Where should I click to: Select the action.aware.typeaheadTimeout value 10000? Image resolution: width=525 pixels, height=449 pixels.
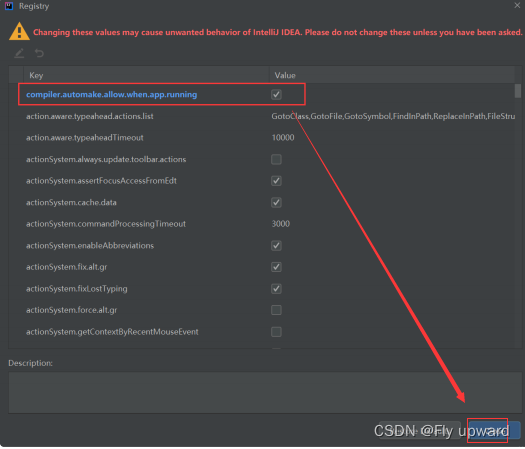283,138
